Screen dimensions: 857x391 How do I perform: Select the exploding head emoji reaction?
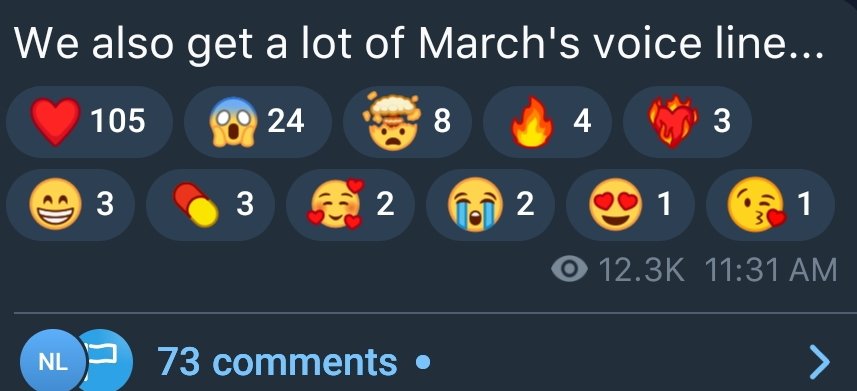coord(407,121)
